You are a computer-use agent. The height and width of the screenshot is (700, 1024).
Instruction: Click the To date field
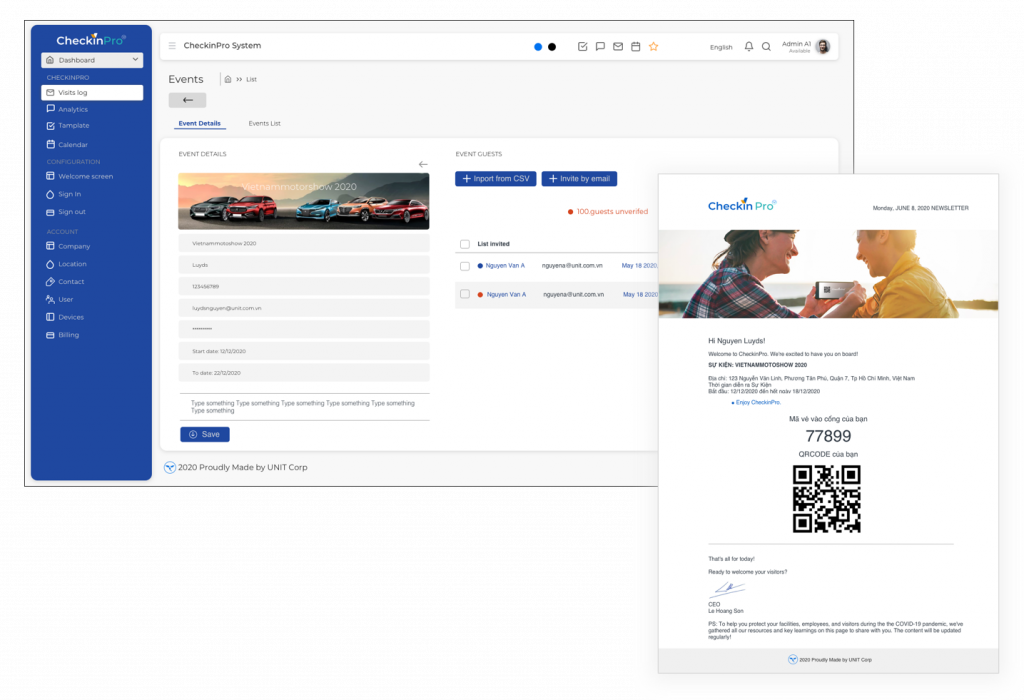[304, 372]
